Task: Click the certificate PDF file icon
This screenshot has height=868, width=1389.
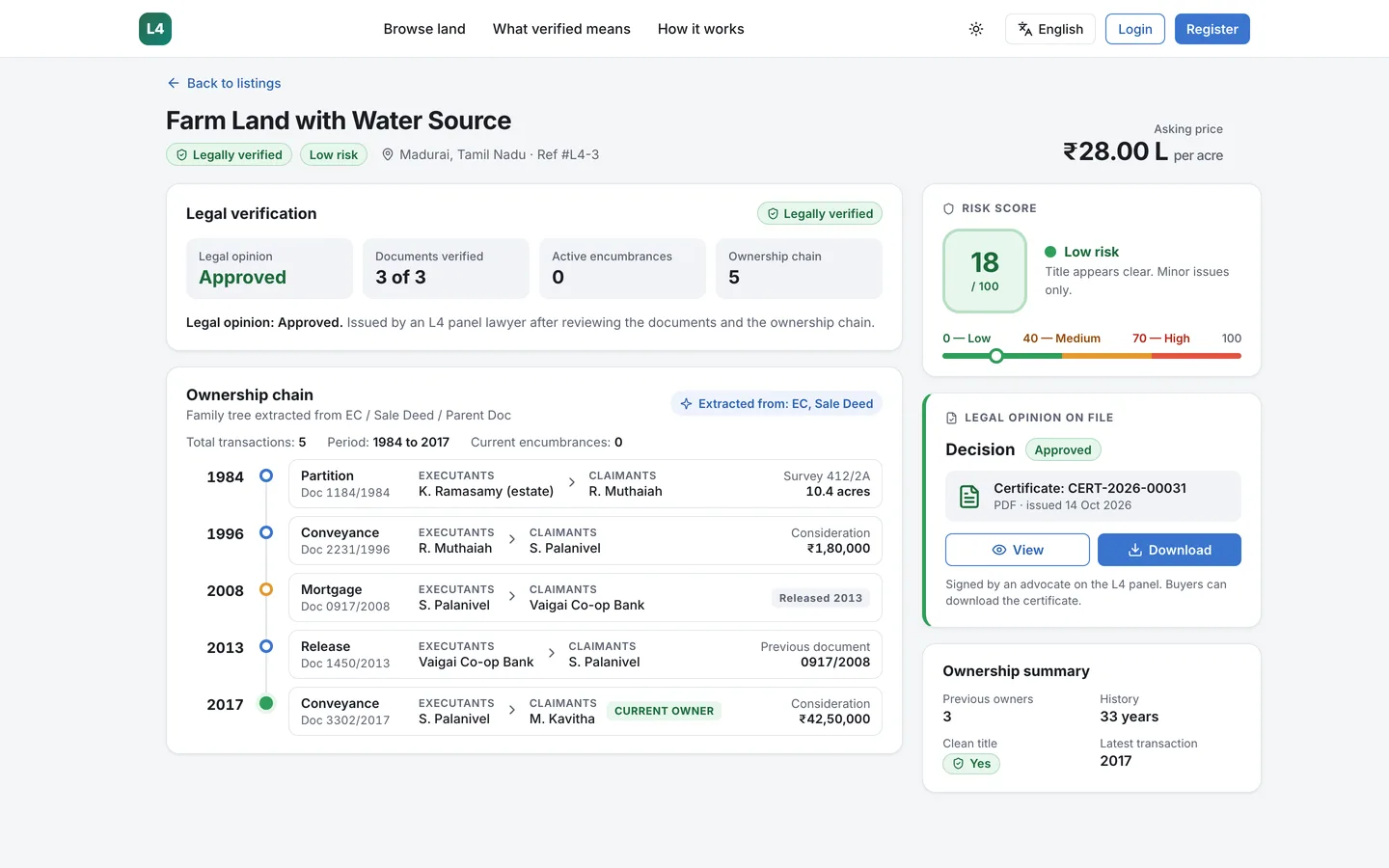Action: tap(969, 497)
